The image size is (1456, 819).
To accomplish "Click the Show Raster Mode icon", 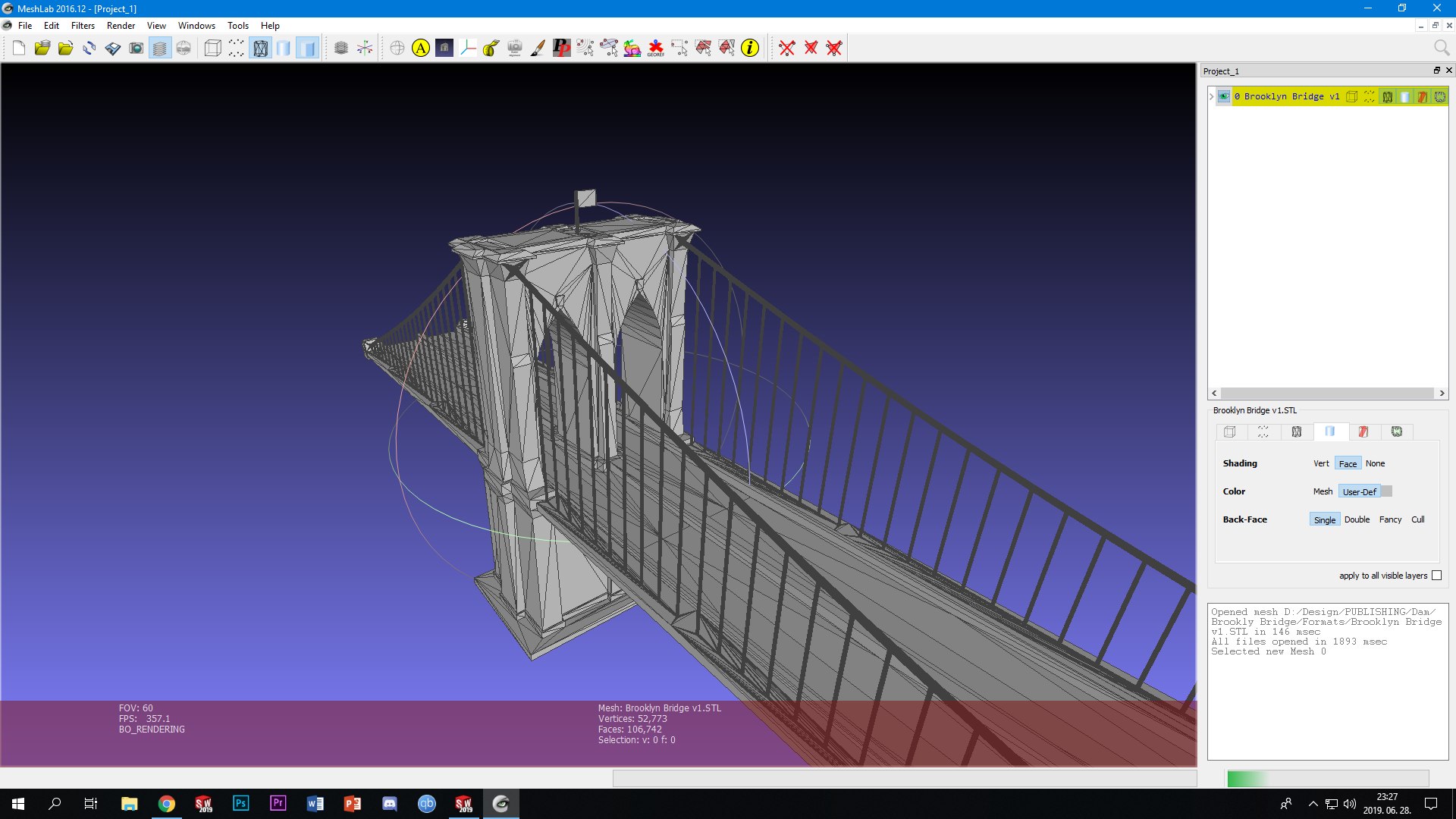I will (x=184, y=49).
